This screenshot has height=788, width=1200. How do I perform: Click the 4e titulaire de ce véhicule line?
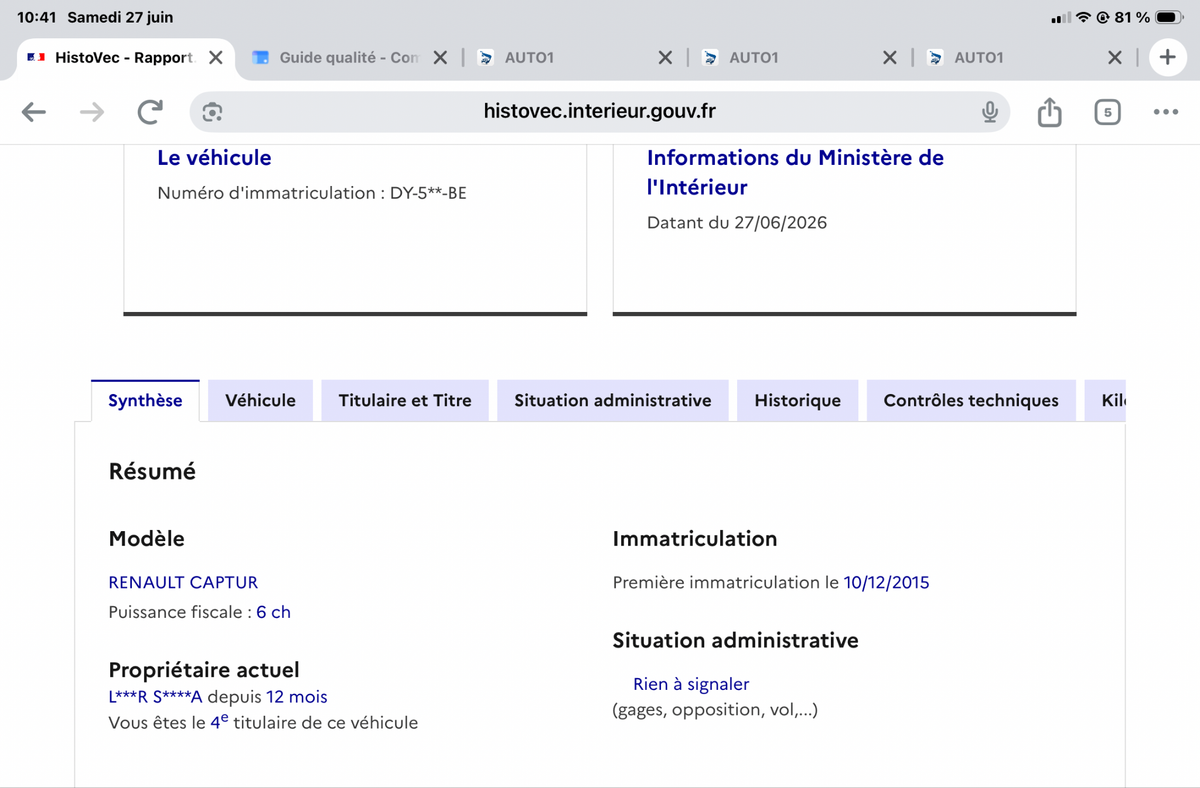(x=263, y=722)
